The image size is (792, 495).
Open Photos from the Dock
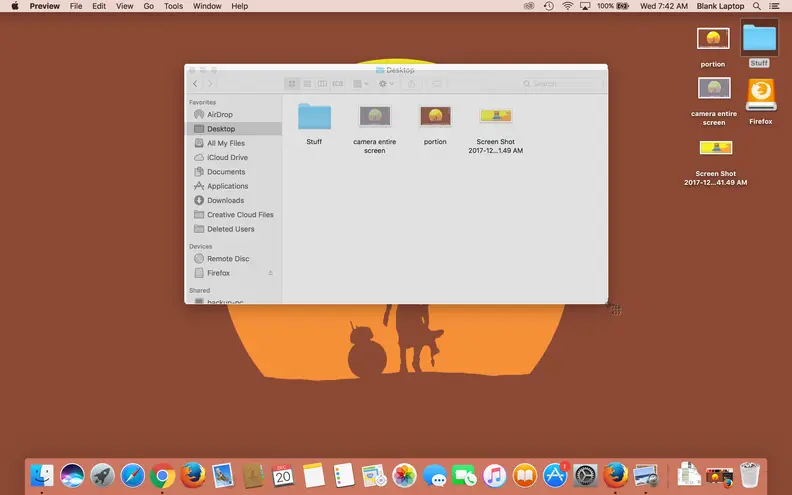click(404, 475)
